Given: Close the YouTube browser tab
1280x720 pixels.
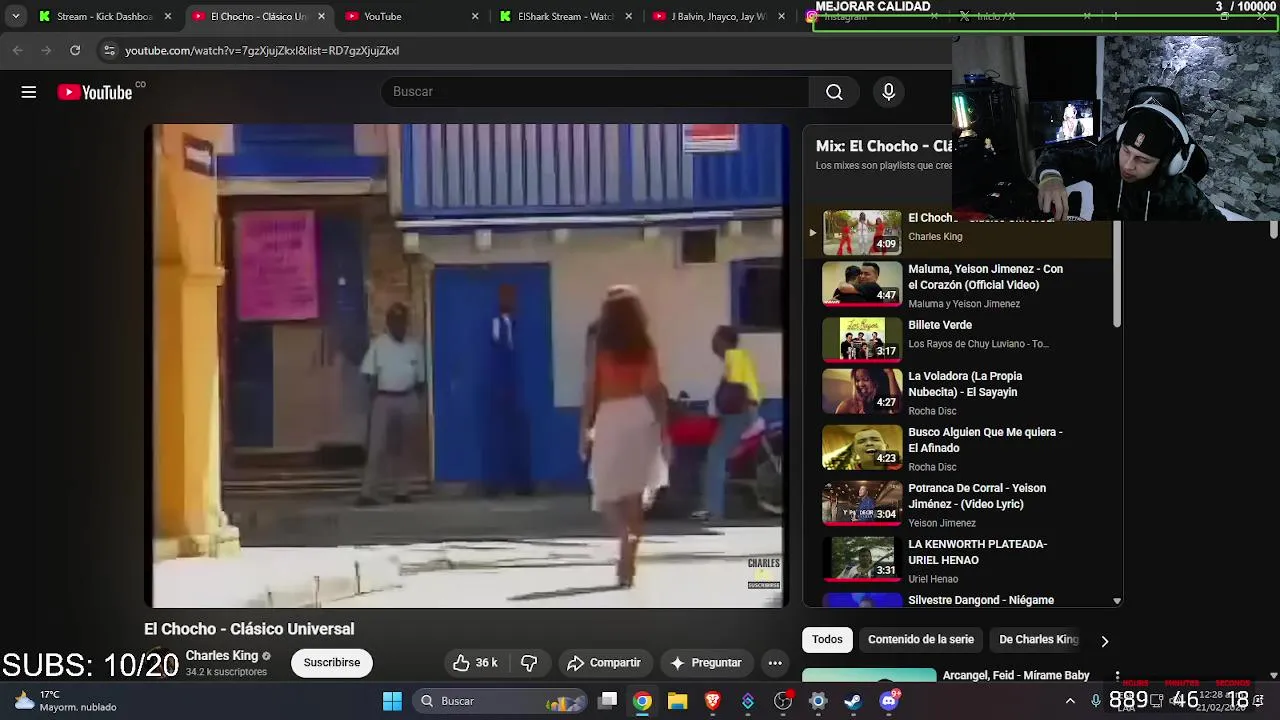Looking at the screenshot, I should coord(475,16).
